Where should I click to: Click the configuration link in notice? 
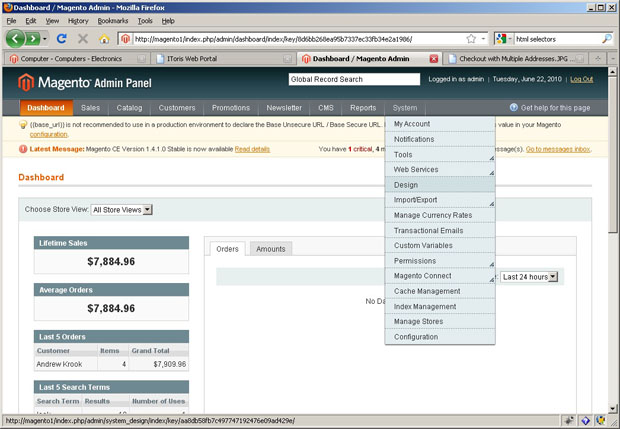(x=48, y=134)
